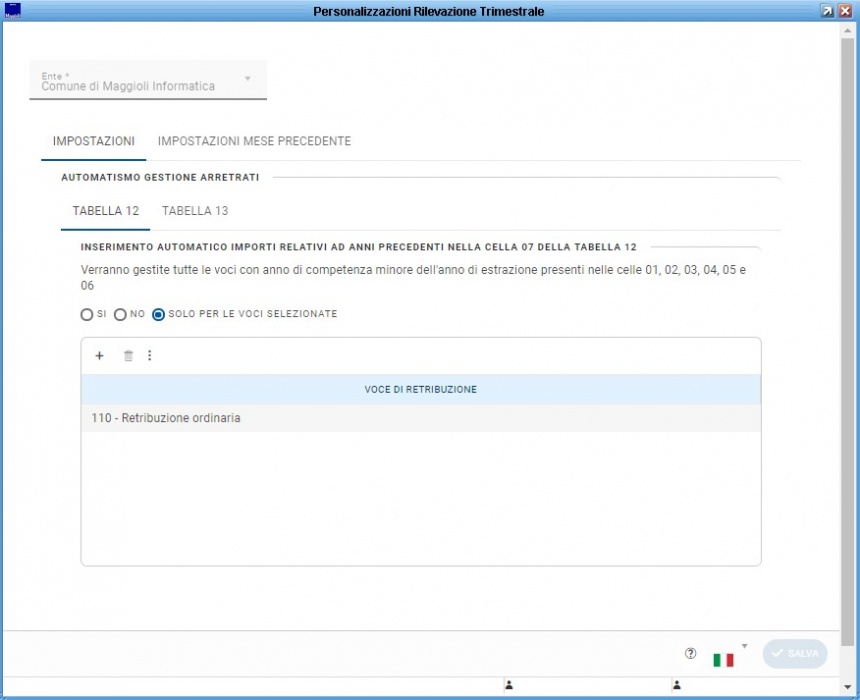Select row 110 - Retribuzione ordinaria

(x=421, y=418)
